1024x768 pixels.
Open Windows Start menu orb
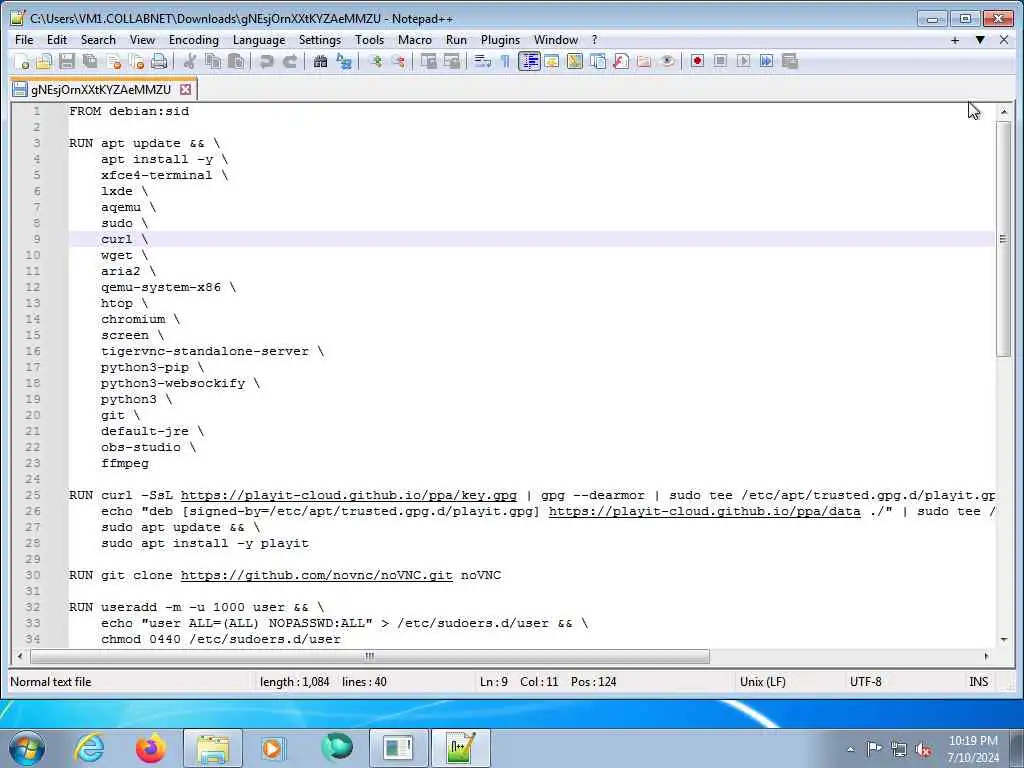(x=27, y=748)
